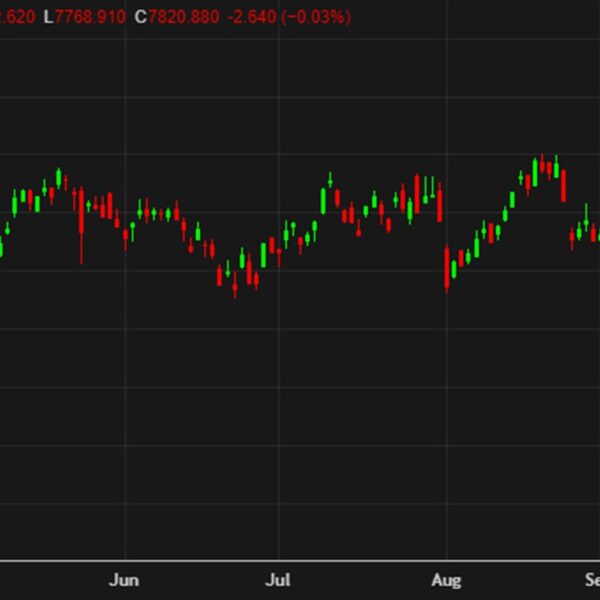Click the first green candle at chart's left edge
Viewport: 600px width, 600px height.
1,247
